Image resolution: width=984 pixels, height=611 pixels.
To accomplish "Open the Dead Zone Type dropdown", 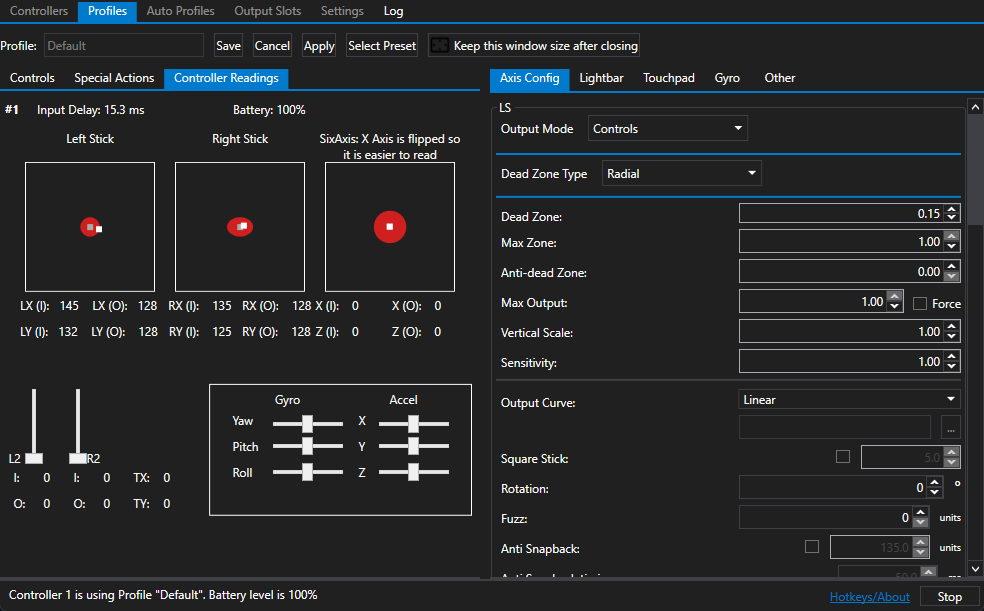I will point(681,172).
